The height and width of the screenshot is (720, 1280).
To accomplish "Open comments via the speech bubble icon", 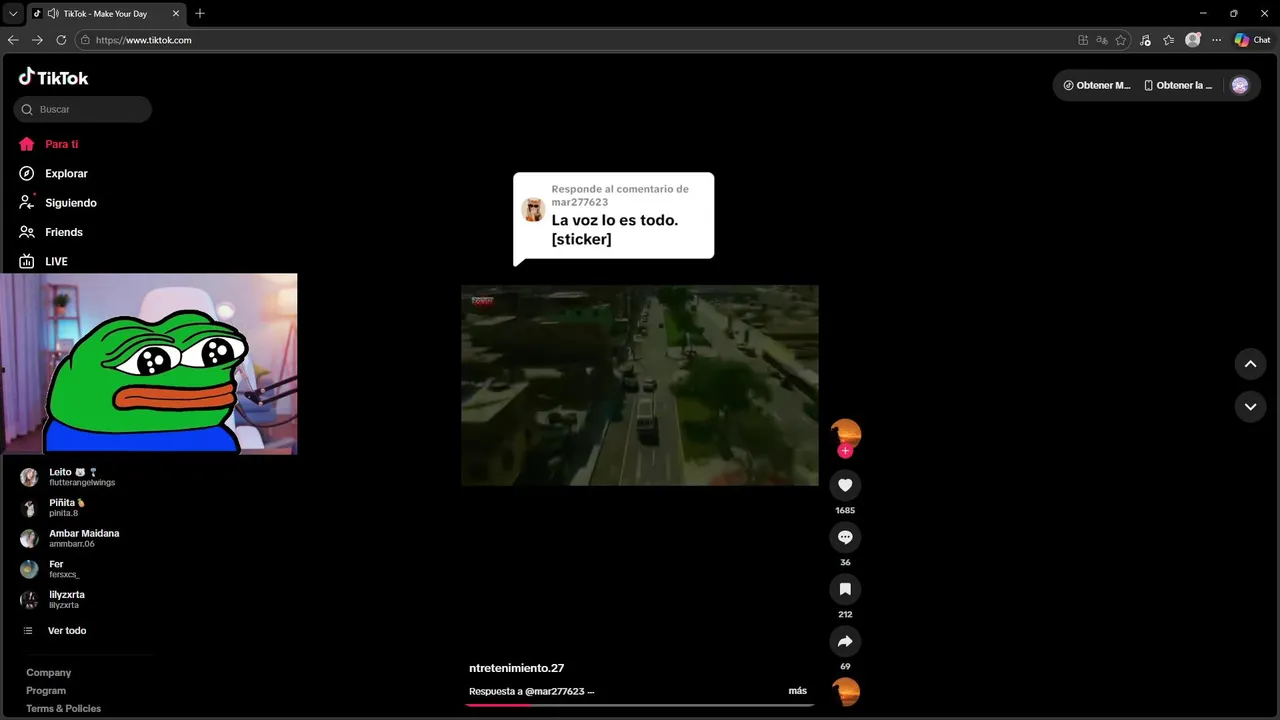I will point(845,537).
